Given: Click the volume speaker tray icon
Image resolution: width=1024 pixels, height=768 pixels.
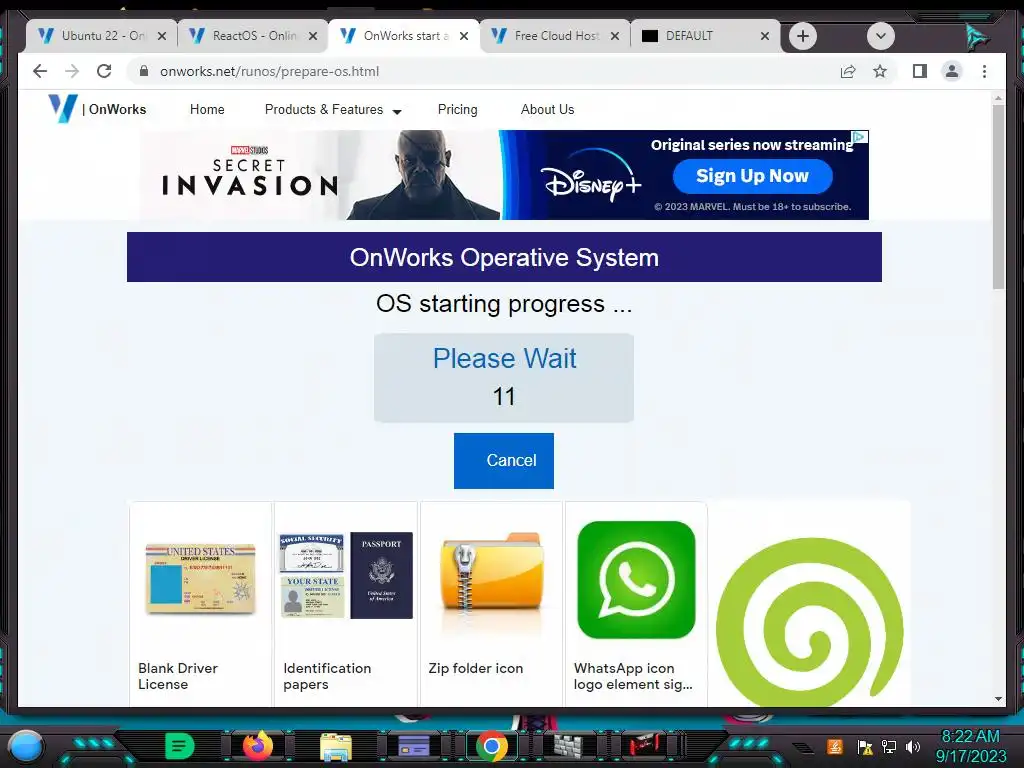Looking at the screenshot, I should tap(913, 746).
